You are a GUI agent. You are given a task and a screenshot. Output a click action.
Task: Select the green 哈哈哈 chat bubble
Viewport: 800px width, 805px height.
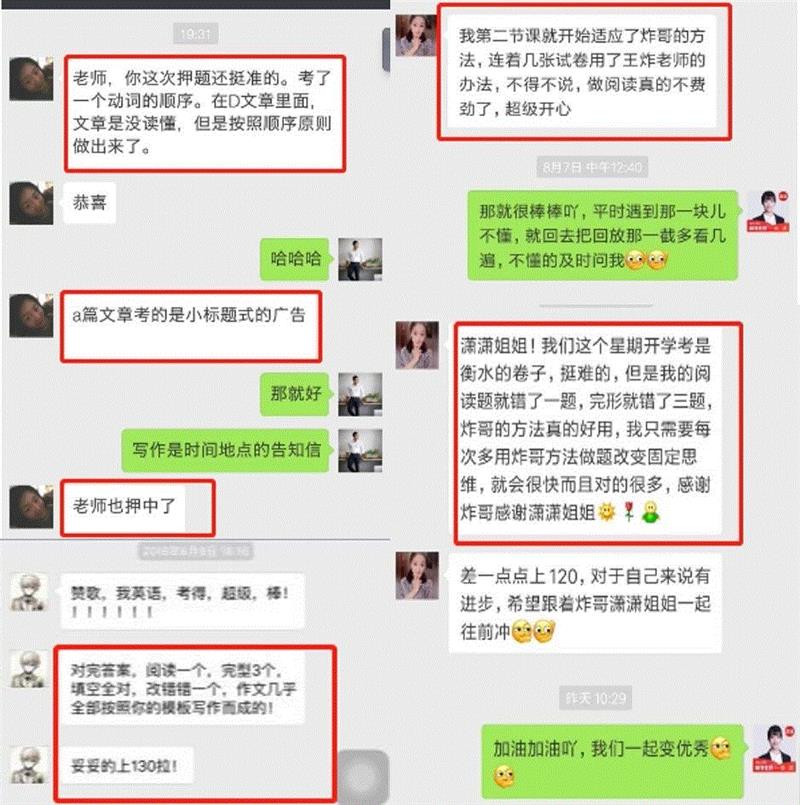point(295,259)
